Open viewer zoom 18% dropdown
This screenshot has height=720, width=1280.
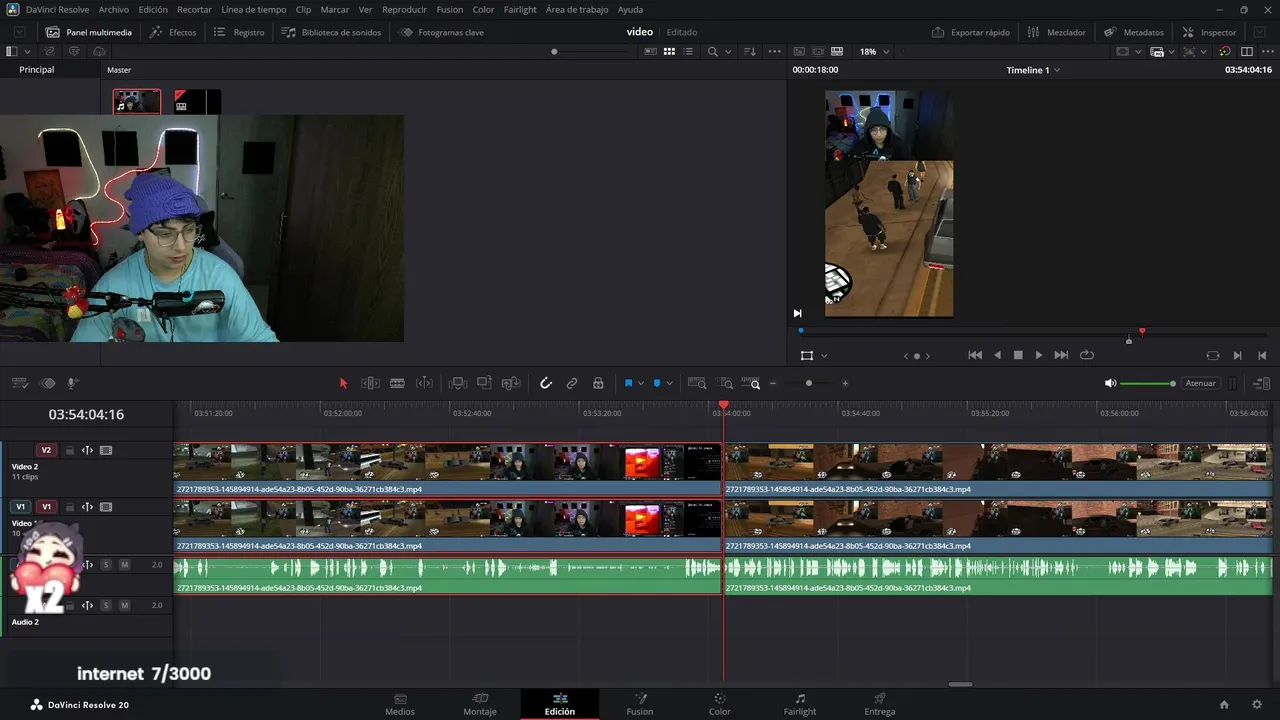tap(874, 51)
